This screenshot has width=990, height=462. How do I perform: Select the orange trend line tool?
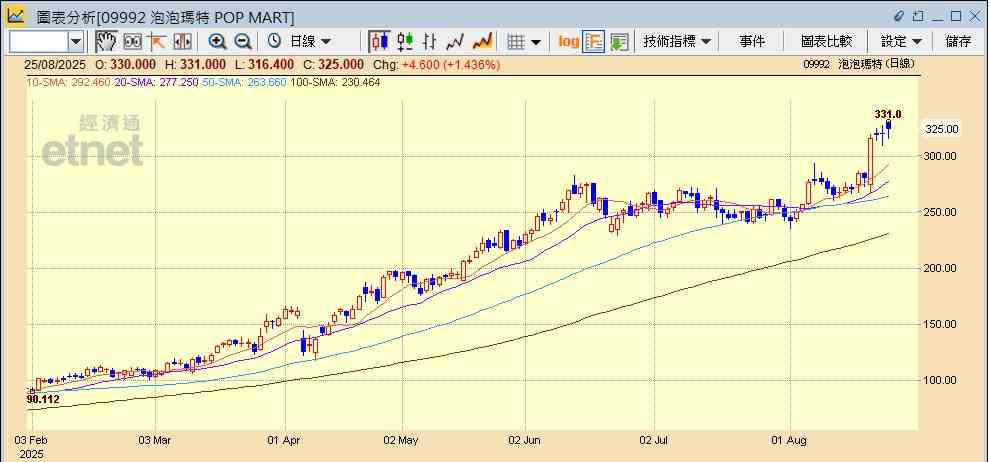coord(156,42)
